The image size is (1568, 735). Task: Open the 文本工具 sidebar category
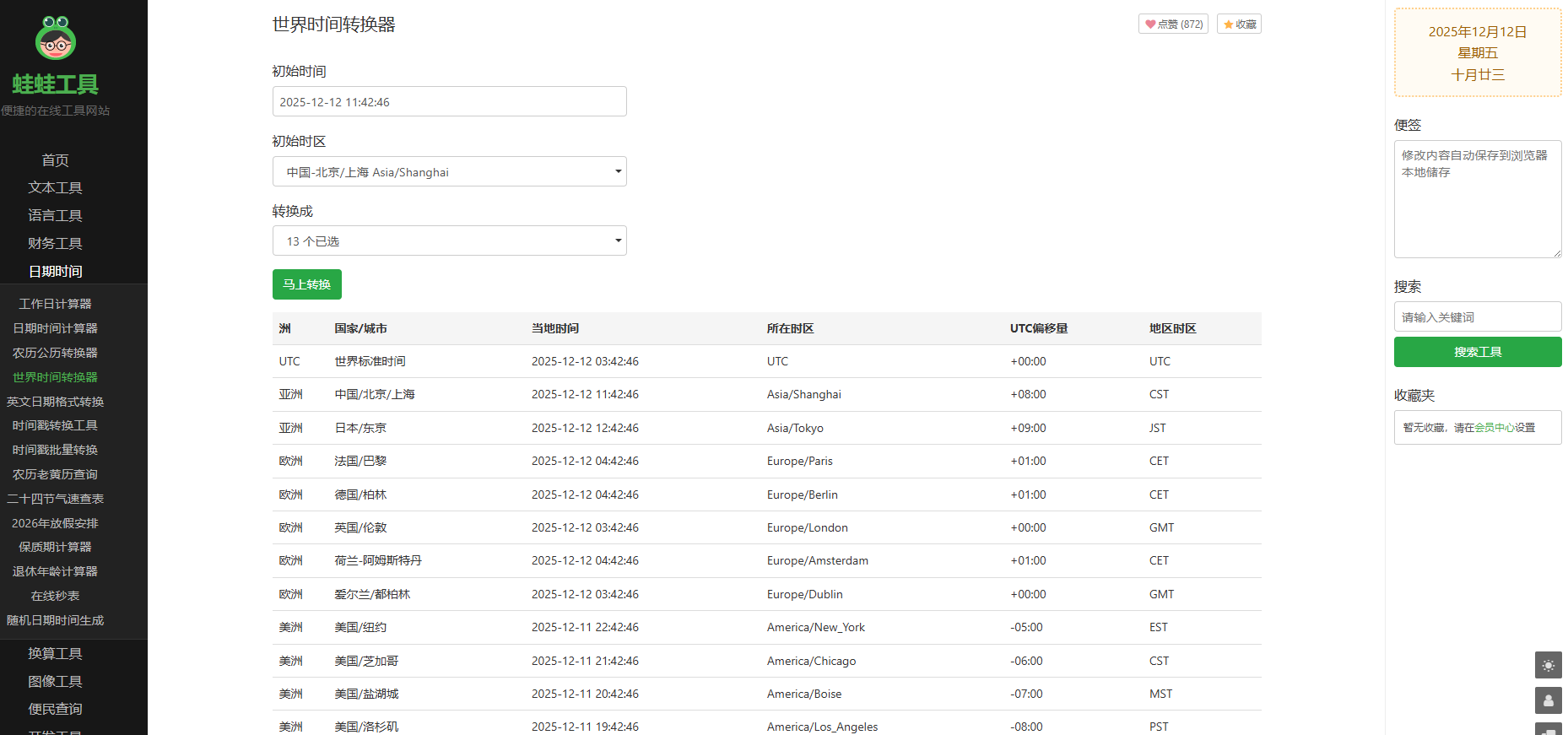(56, 187)
